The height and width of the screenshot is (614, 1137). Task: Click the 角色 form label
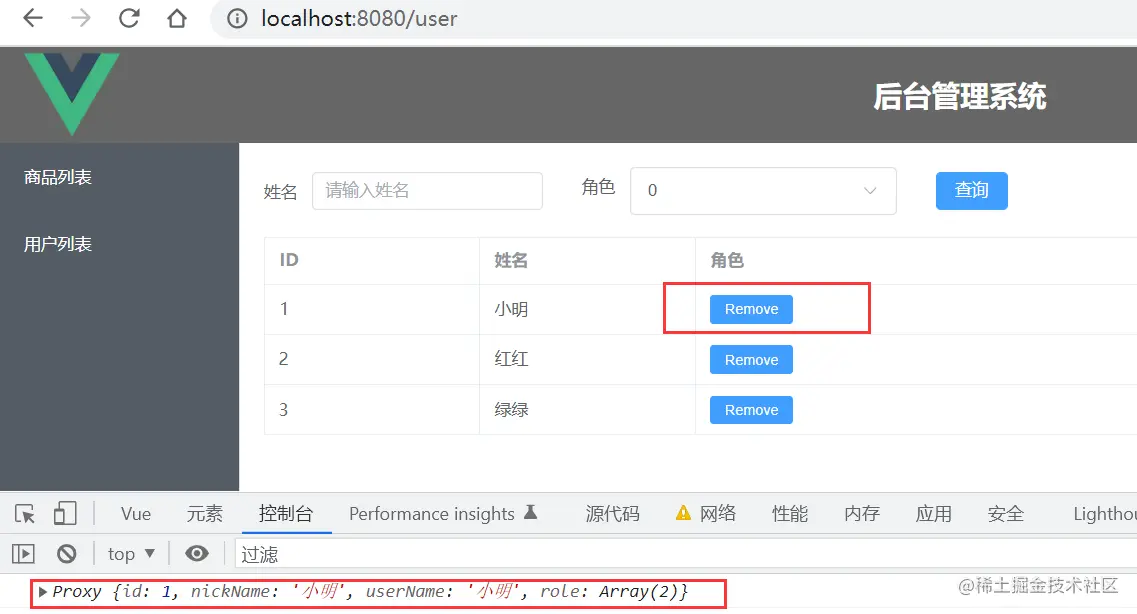598,187
